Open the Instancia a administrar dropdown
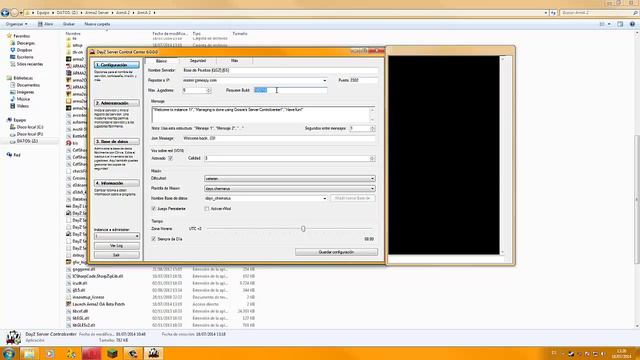Screen dimensions: 640x360 pyautogui.click(x=117, y=236)
